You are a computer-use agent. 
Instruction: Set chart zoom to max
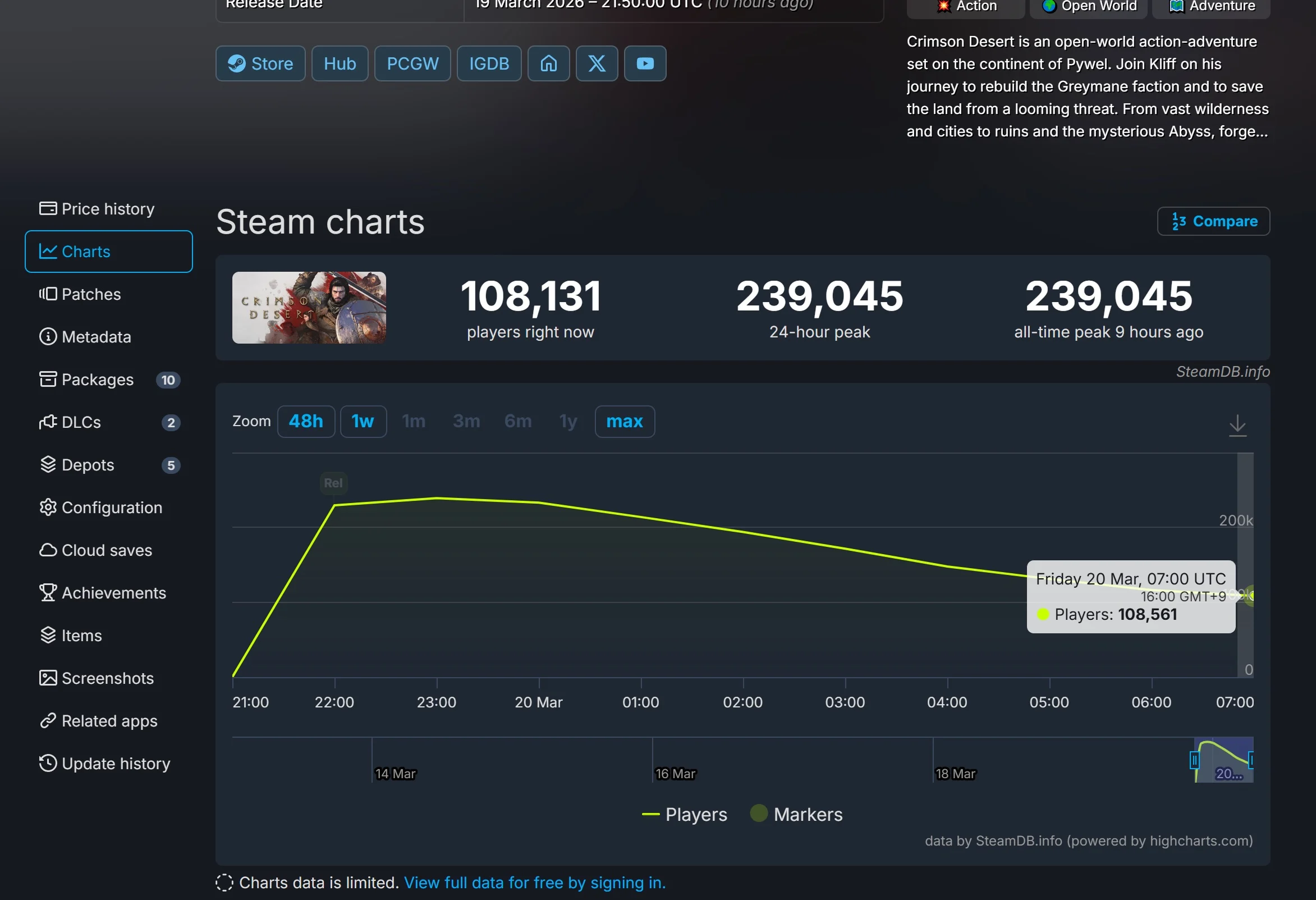click(625, 422)
